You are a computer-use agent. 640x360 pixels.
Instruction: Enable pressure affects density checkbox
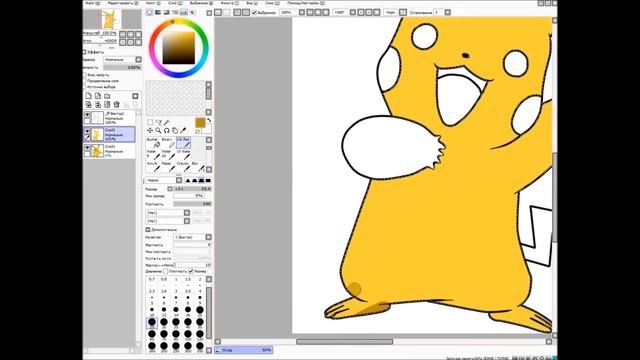[x=165, y=271]
